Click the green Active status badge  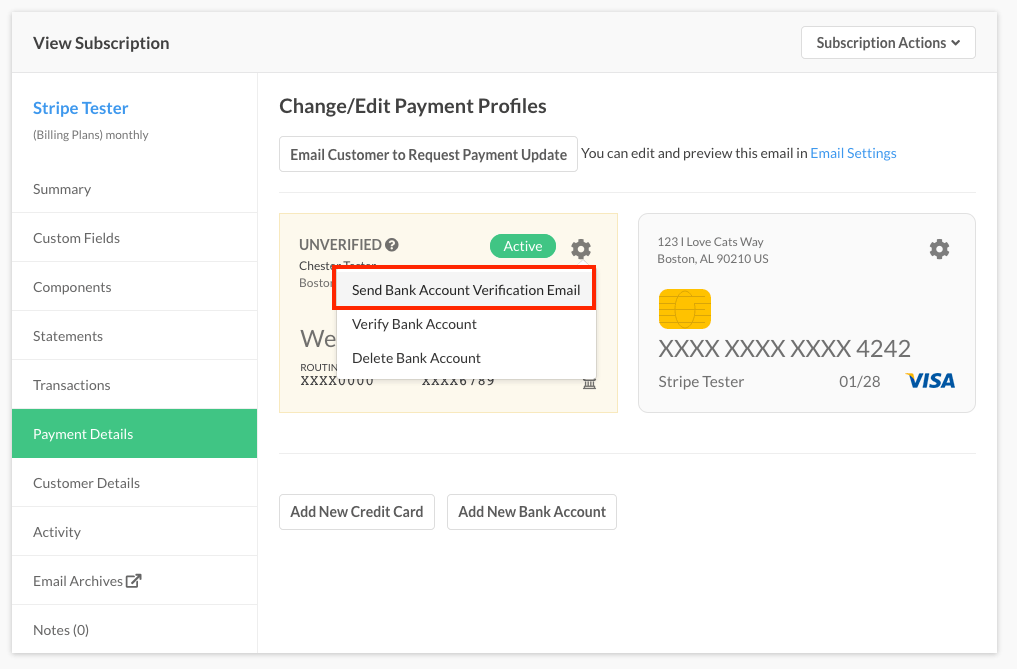click(x=522, y=246)
